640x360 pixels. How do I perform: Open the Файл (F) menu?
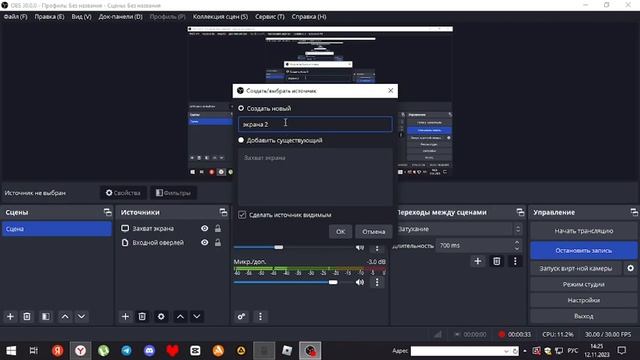pos(16,17)
